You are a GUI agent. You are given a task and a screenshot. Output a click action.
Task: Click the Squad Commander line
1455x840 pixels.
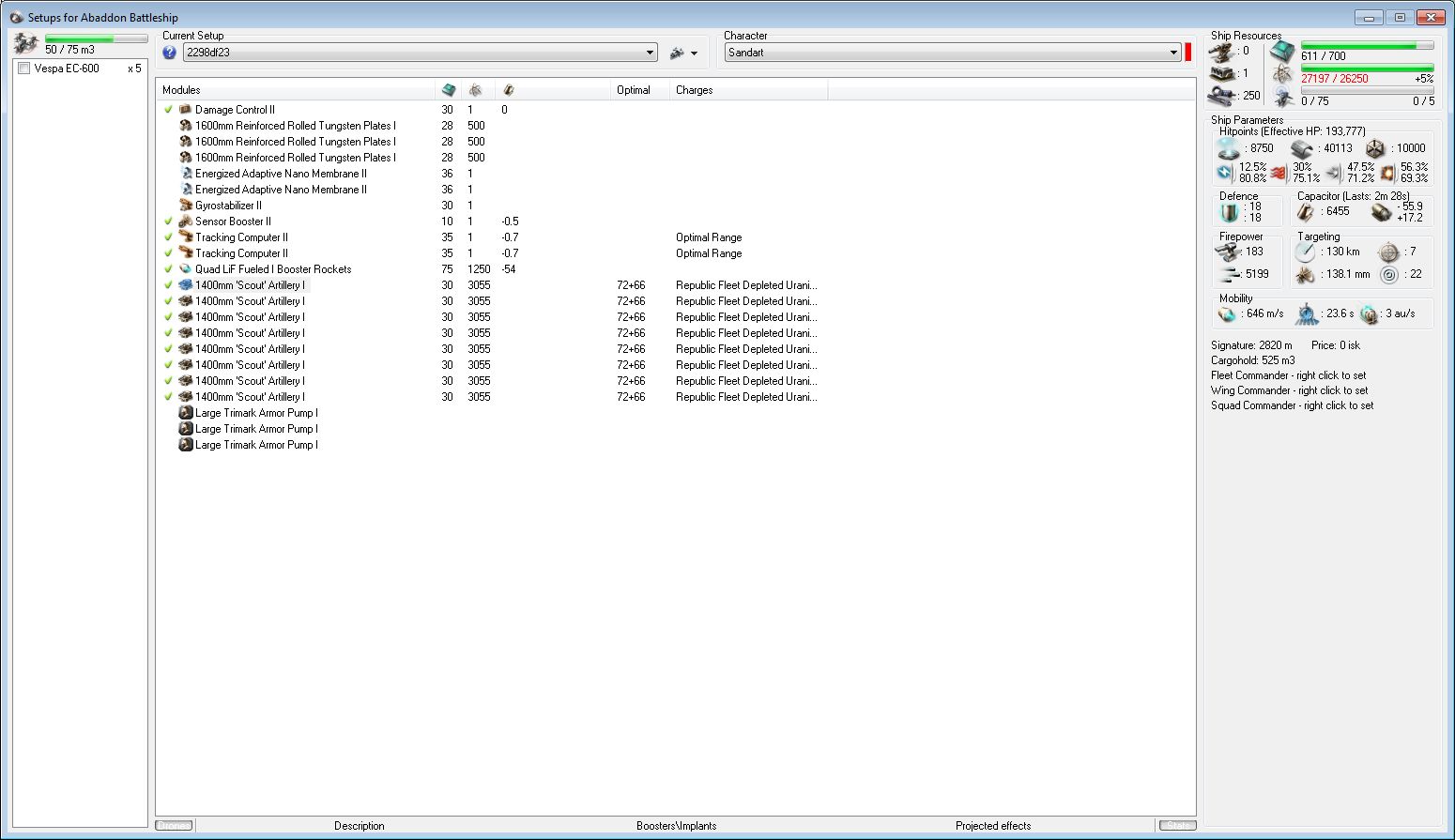point(1293,405)
